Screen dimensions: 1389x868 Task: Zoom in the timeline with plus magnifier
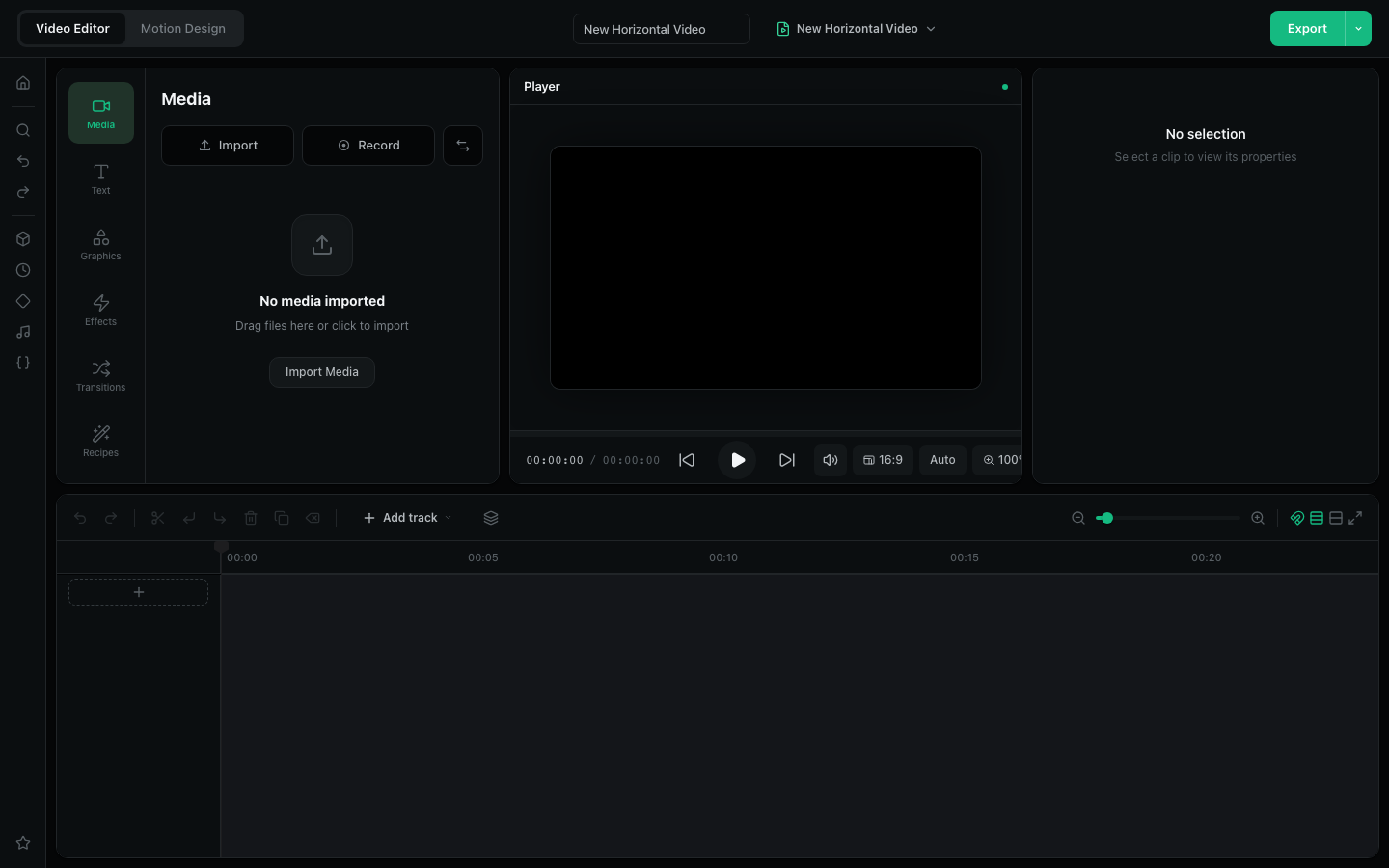1258,518
